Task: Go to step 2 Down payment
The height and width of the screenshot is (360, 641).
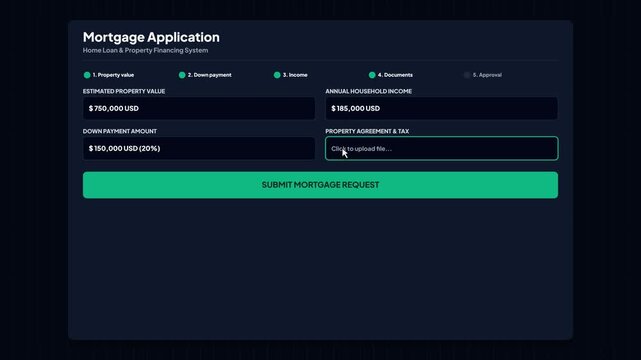Action: pyautogui.click(x=205, y=75)
